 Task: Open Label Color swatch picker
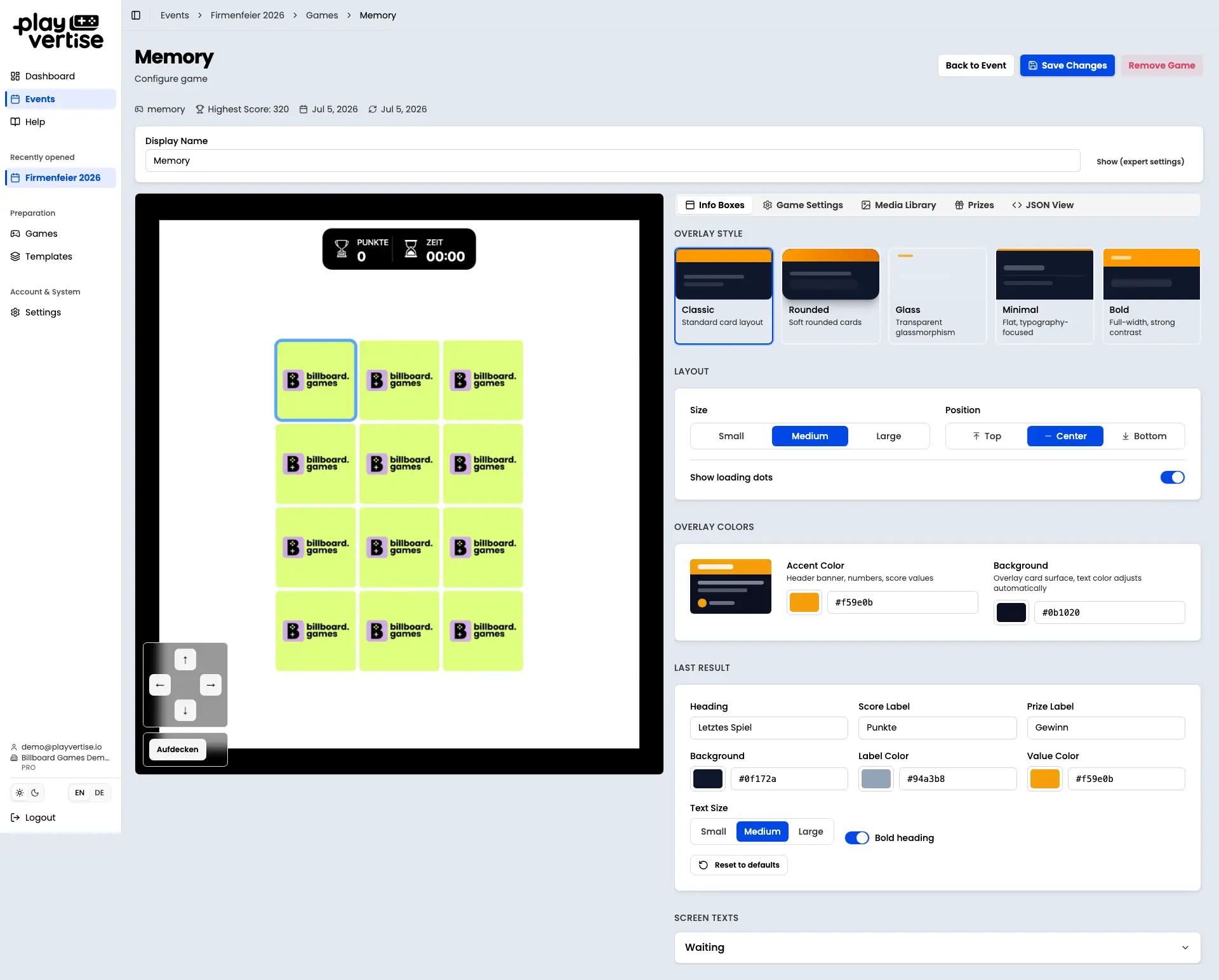coord(876,779)
